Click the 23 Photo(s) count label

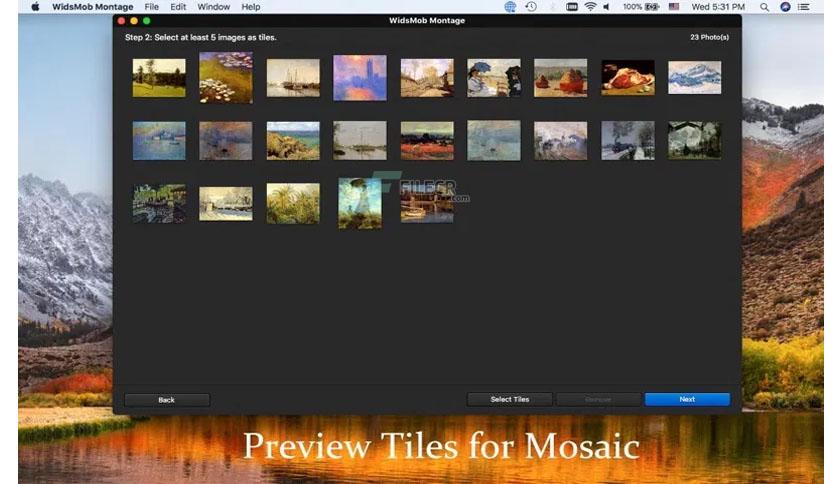tap(709, 37)
